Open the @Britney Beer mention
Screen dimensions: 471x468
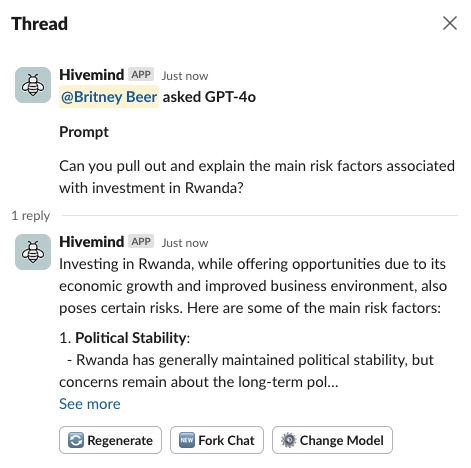[109, 97]
